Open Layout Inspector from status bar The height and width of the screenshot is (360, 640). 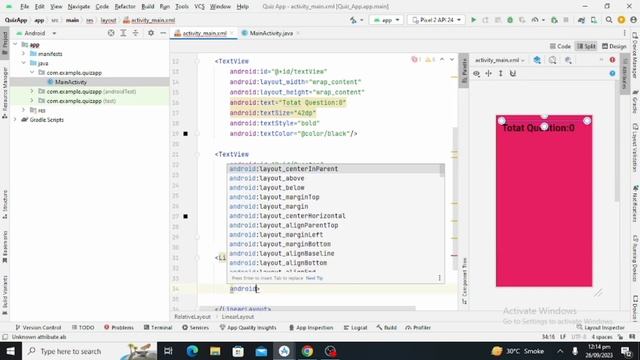[600, 327]
